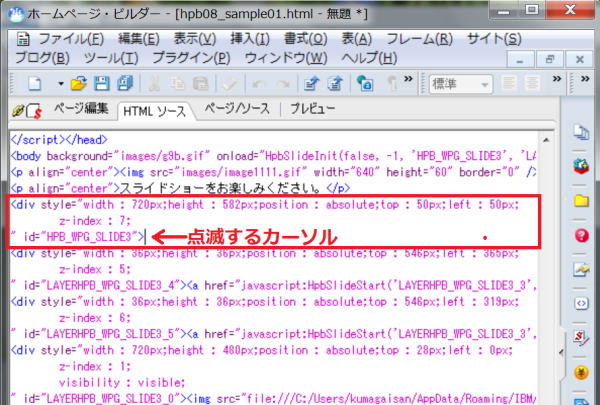
Task: Click the Save floppy disk icon
Action: pos(102,83)
